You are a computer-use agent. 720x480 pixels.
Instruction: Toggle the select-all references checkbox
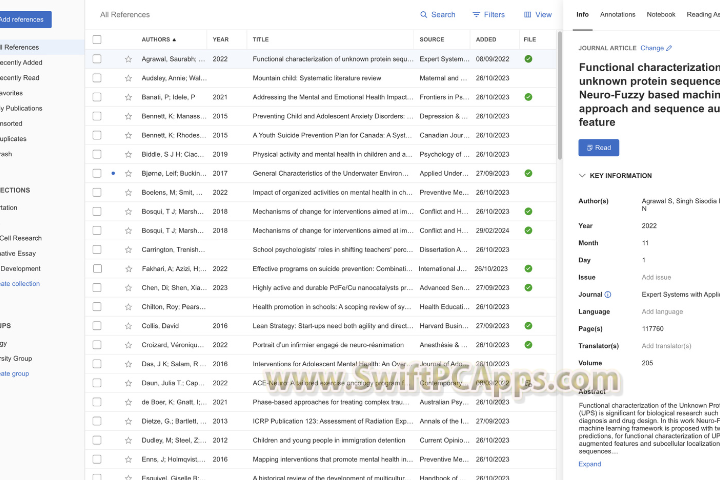[97, 40]
